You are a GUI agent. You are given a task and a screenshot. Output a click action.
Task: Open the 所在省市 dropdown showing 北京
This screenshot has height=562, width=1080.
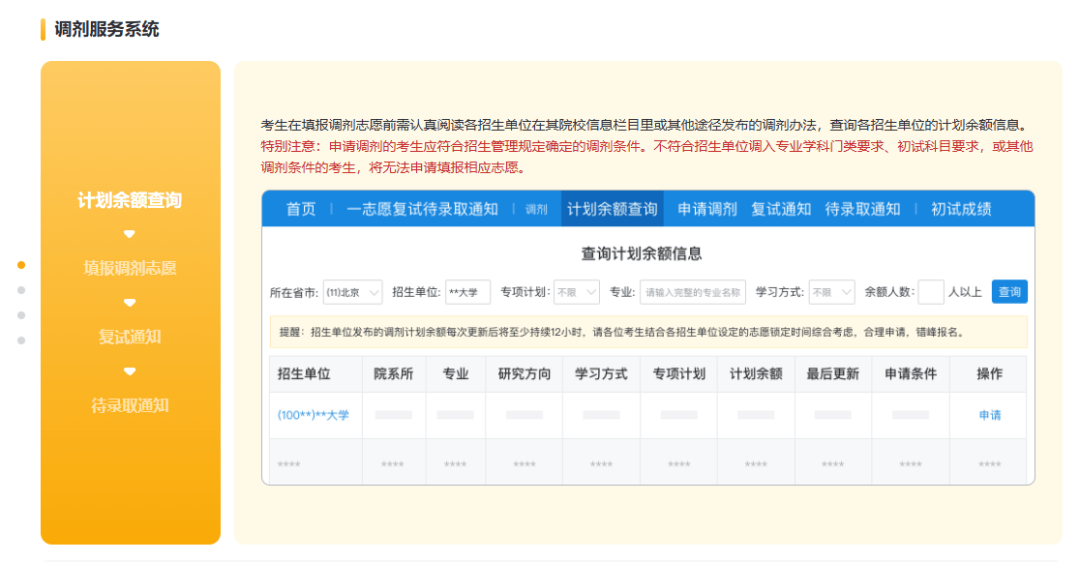click(x=352, y=292)
